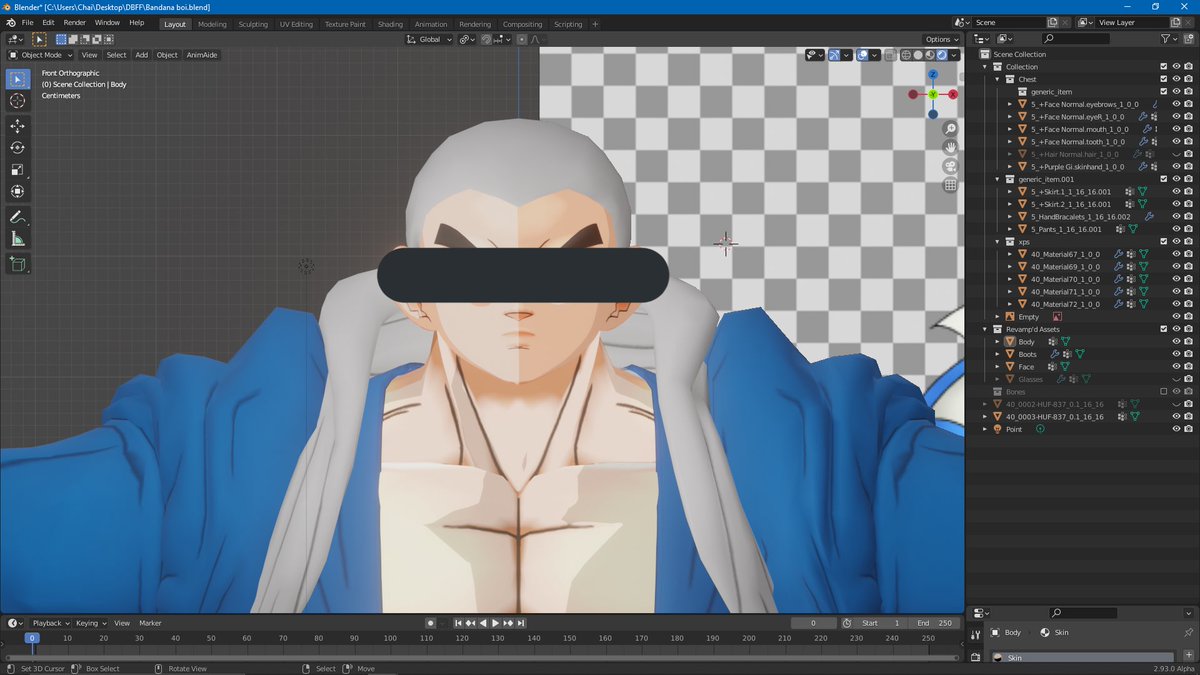Open the Global transform orientation dropdown
Image resolution: width=1200 pixels, height=675 pixels.
tap(430, 39)
